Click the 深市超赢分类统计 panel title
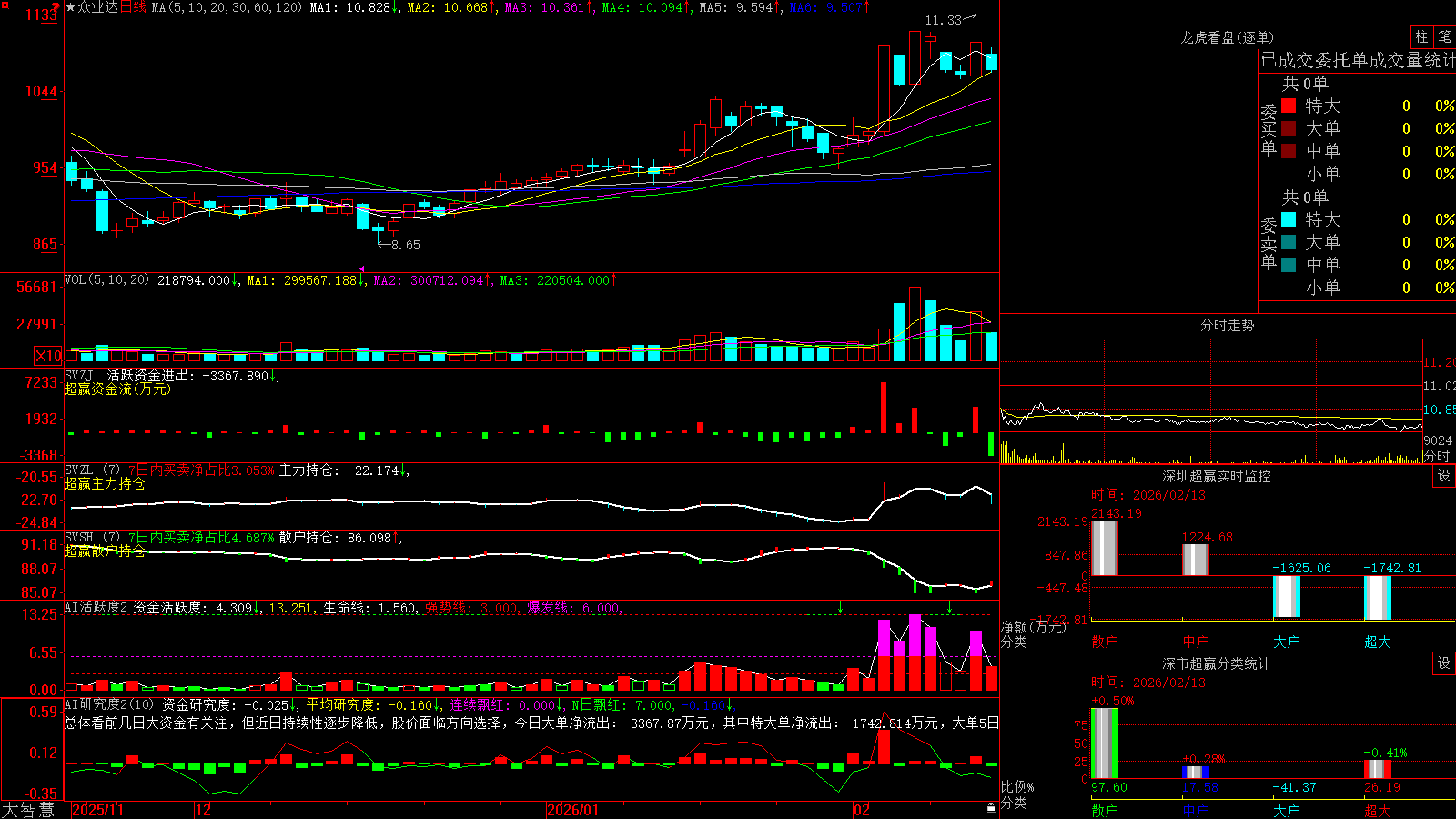 (1217, 663)
